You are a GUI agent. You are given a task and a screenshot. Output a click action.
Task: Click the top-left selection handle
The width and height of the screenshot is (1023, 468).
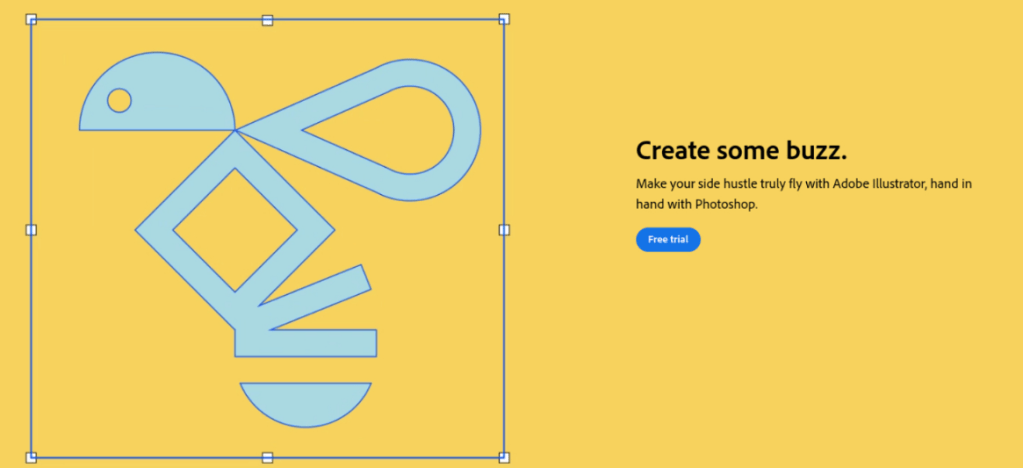(x=31, y=19)
